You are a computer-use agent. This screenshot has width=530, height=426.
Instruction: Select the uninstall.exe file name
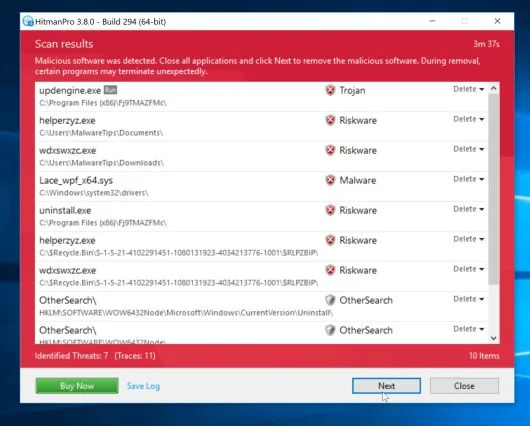point(65,211)
